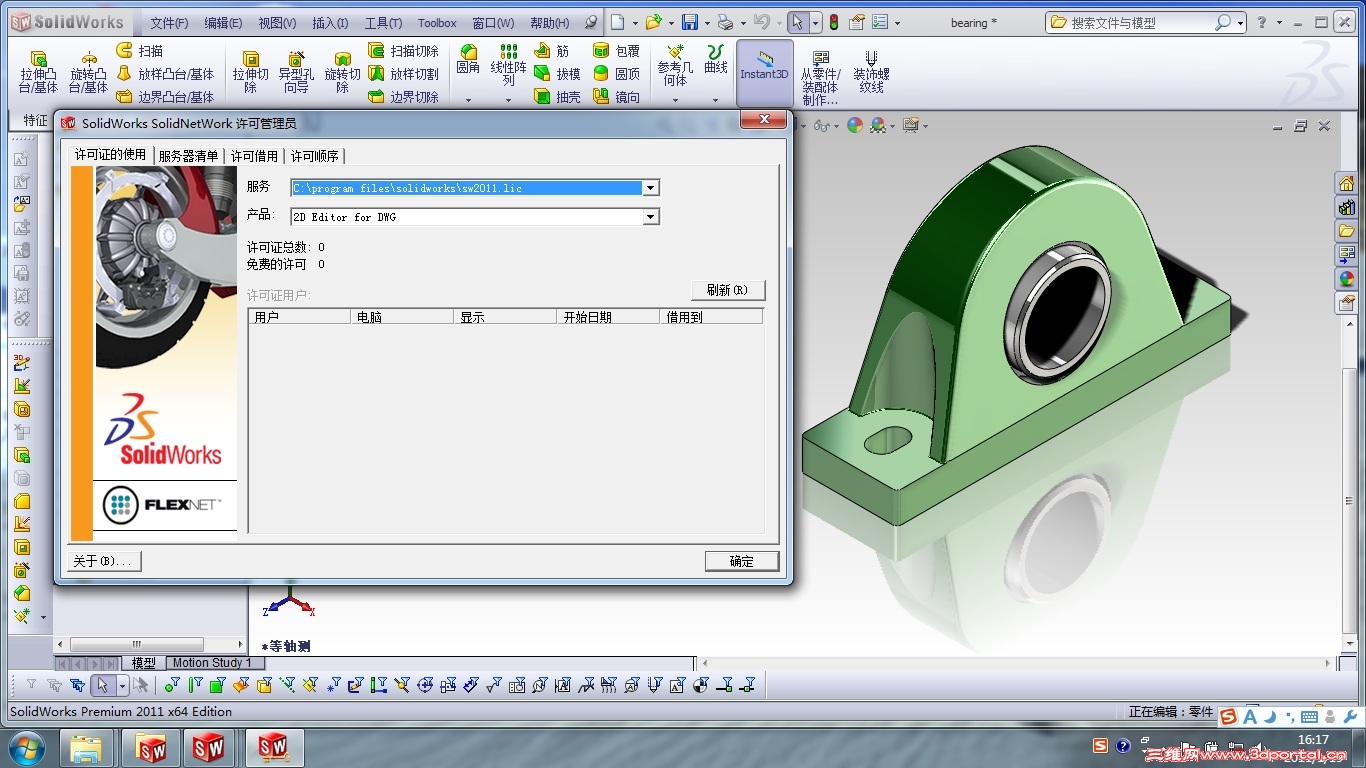Screen dimensions: 1366x768
Task: Switch to the Motion Study 1 tab
Action: pyautogui.click(x=213, y=663)
